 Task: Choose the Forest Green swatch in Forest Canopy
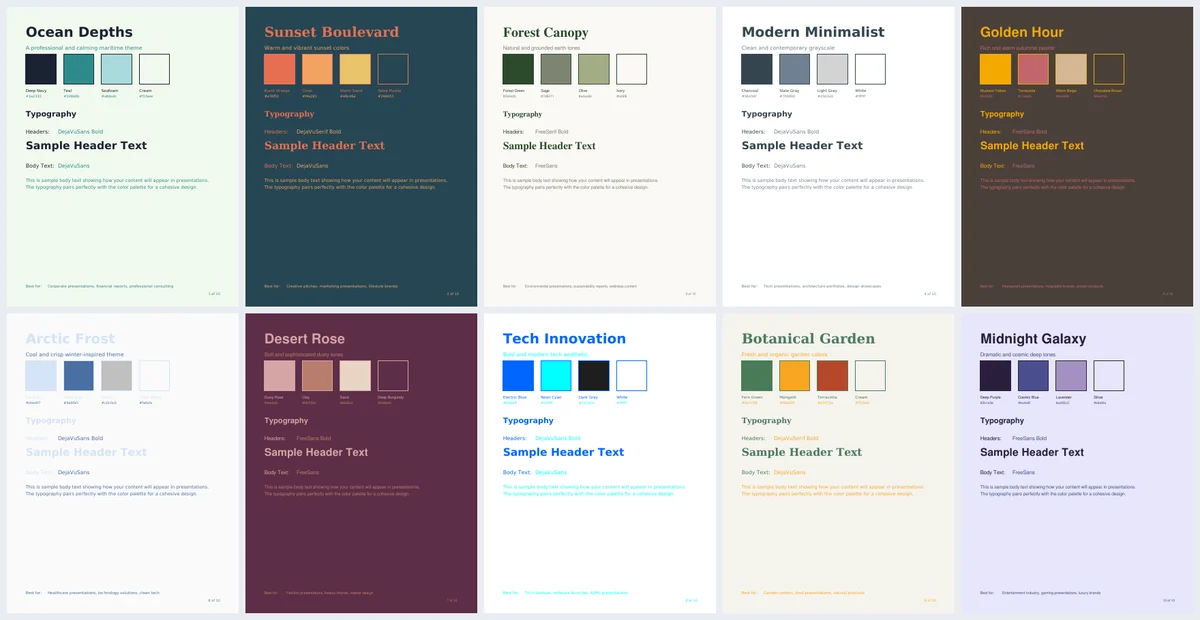(518, 69)
